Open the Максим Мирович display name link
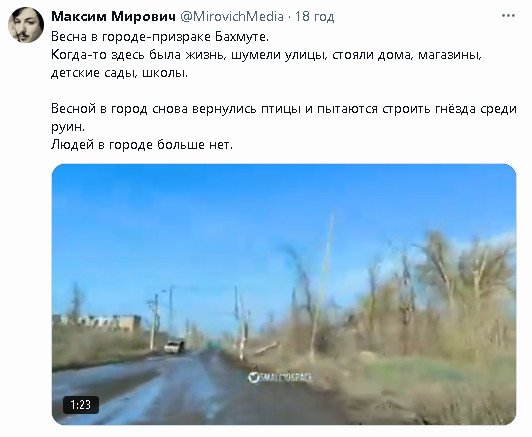Screen dimensions: 532x437 click(114, 16)
